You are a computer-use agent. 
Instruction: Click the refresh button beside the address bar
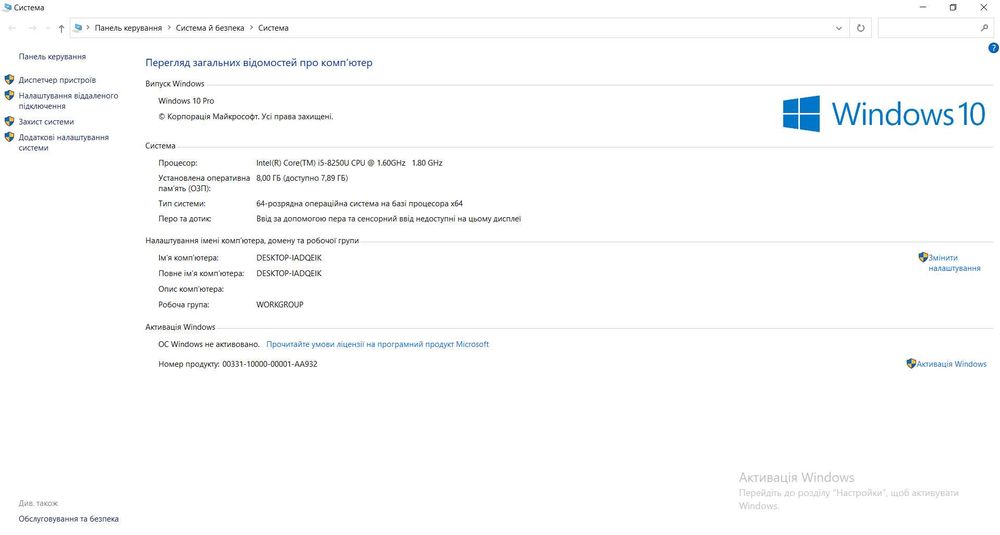pos(861,28)
